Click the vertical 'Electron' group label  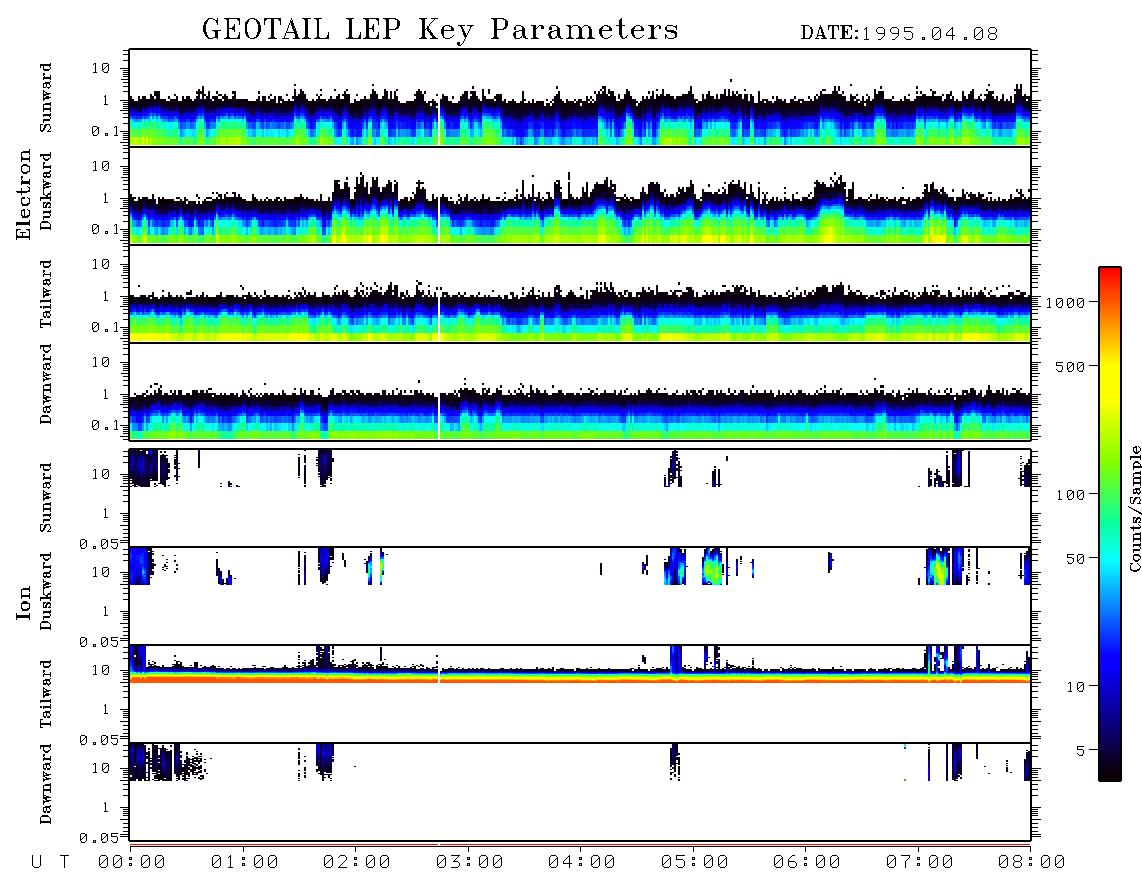coord(23,194)
